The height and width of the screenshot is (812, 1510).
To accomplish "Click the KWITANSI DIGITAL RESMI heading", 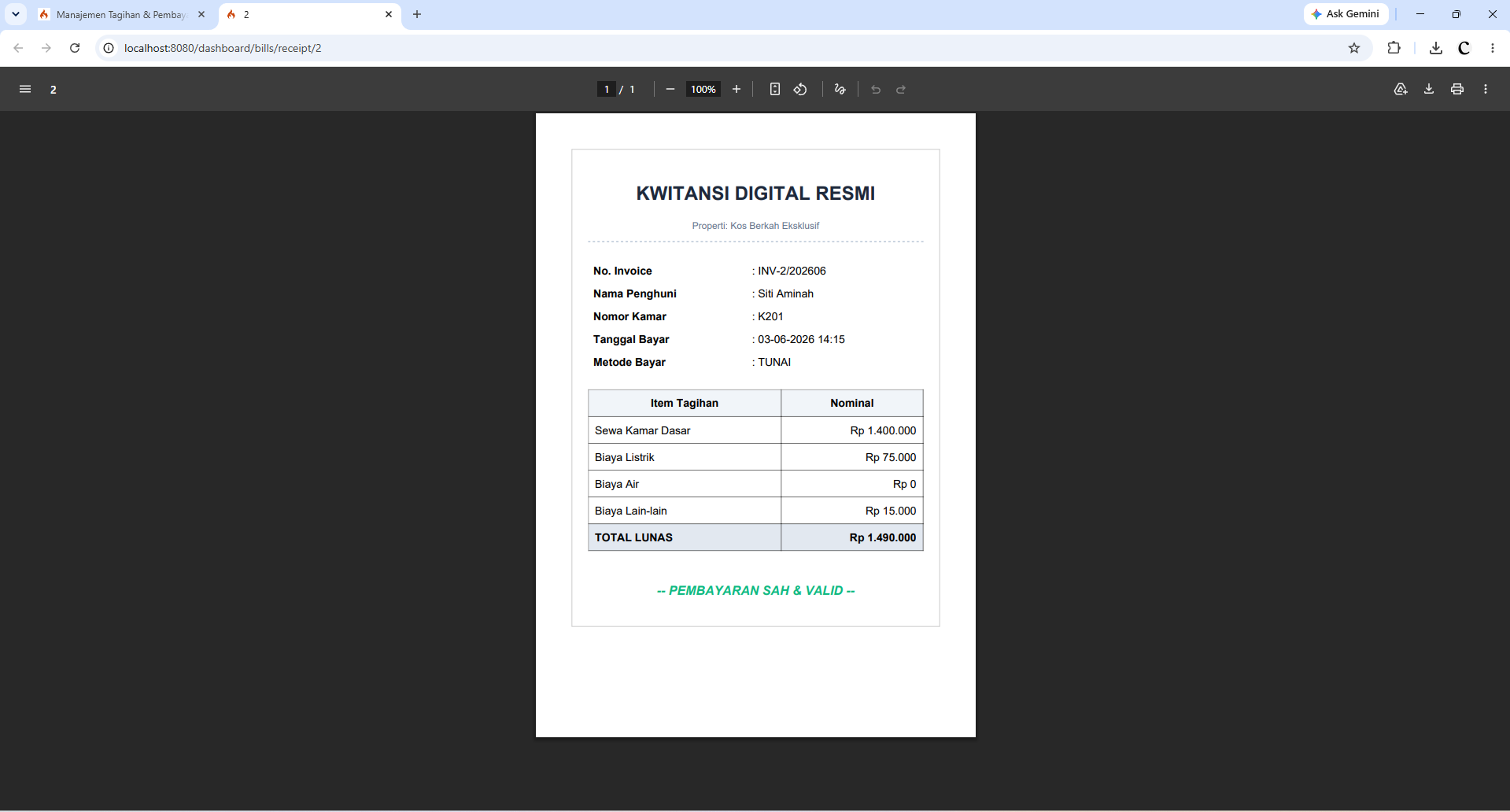I will (755, 194).
